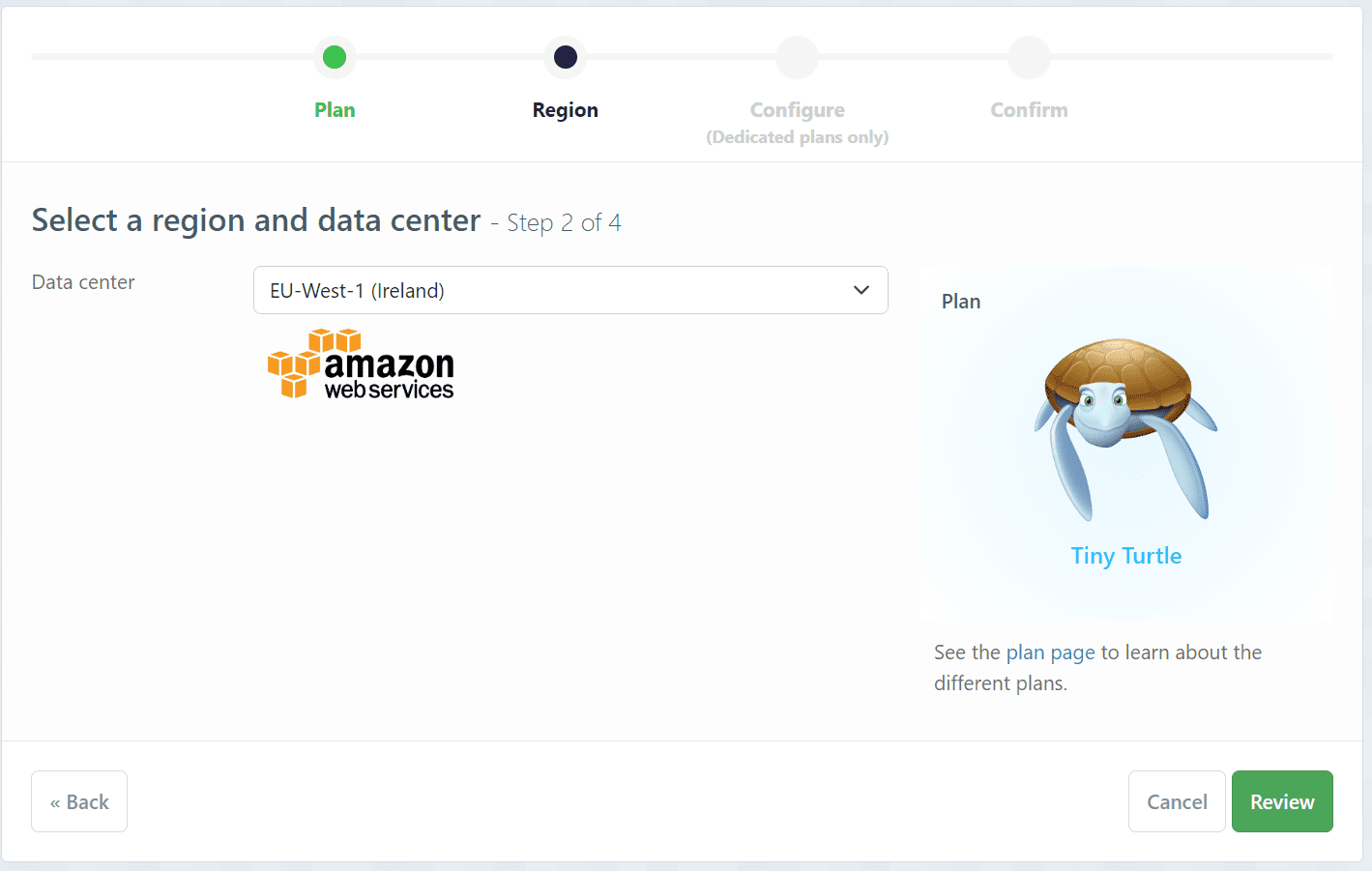Go to the Plan step label
This screenshot has height=871, width=1372.
(x=335, y=110)
